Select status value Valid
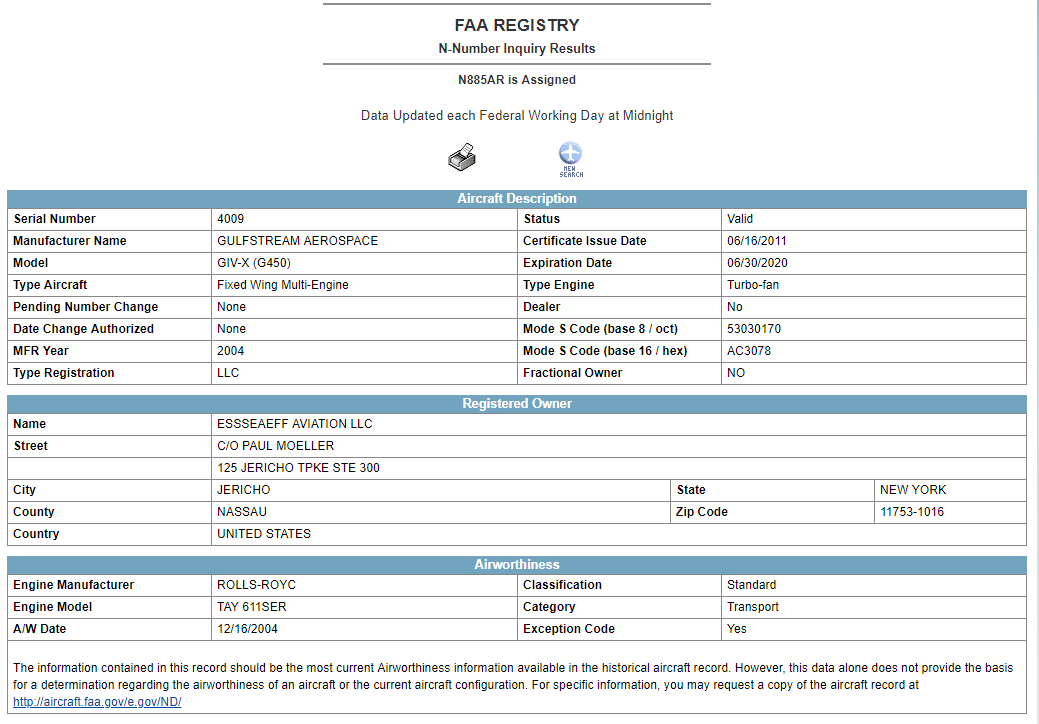1039x724 pixels. 739,219
